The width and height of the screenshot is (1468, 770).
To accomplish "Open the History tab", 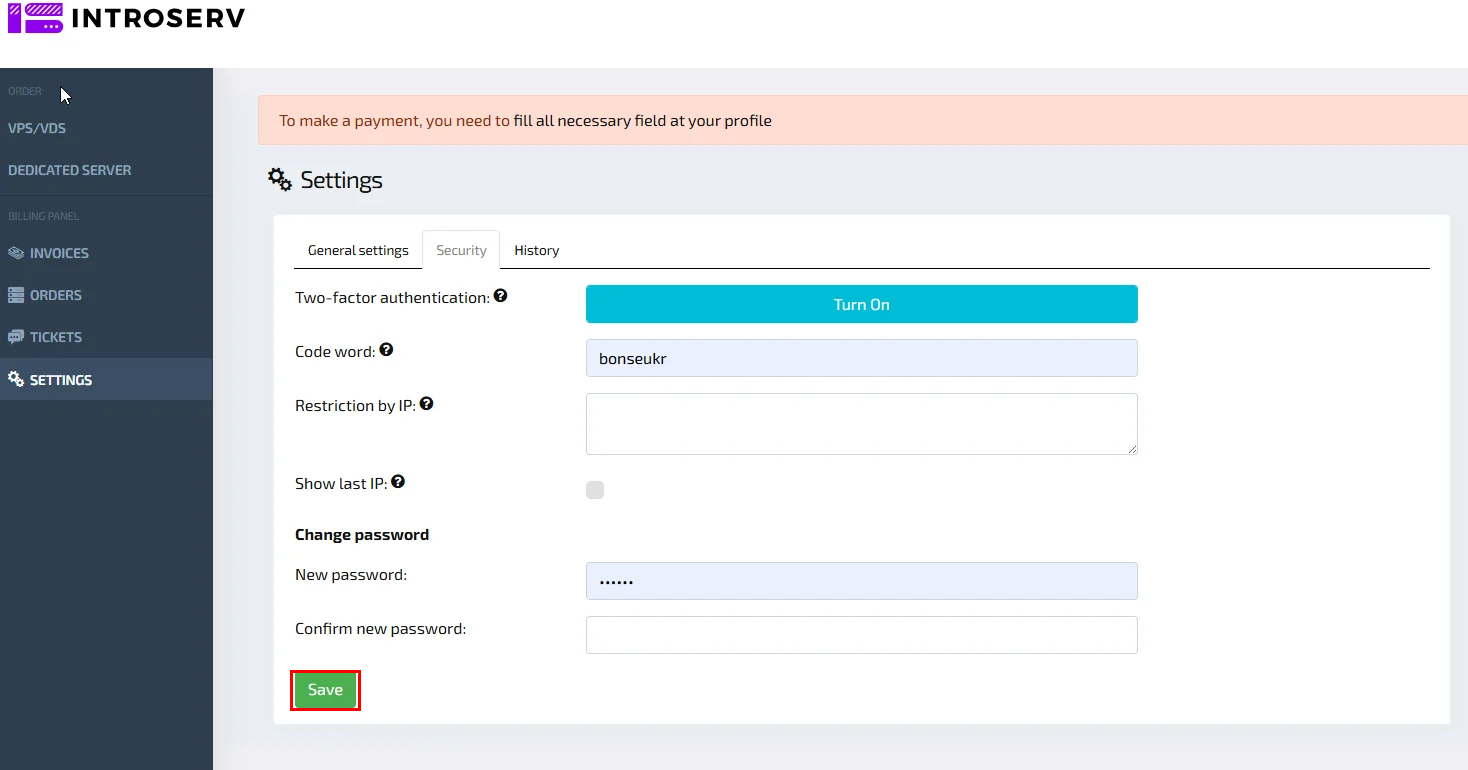I will [536, 250].
